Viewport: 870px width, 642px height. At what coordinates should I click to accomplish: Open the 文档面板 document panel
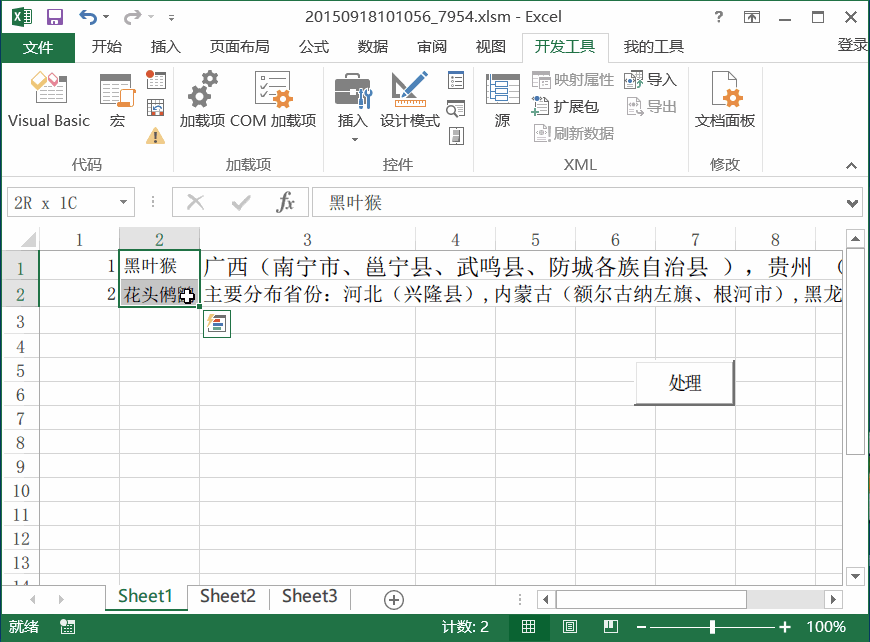pyautogui.click(x=725, y=101)
